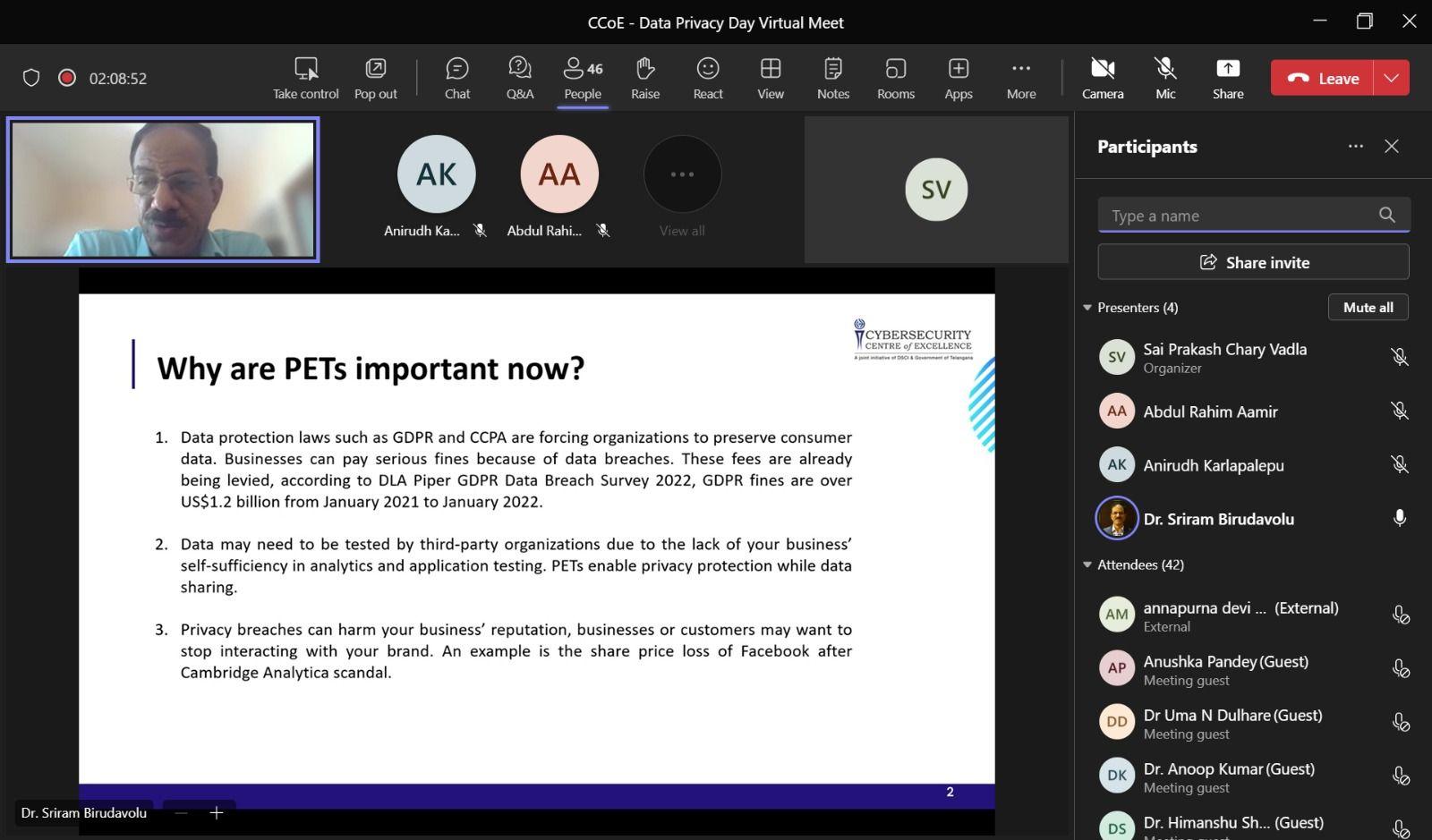The image size is (1432, 840).
Task: Toggle mic for Dr. Sriram Birudavolu
Action: pos(1400,518)
